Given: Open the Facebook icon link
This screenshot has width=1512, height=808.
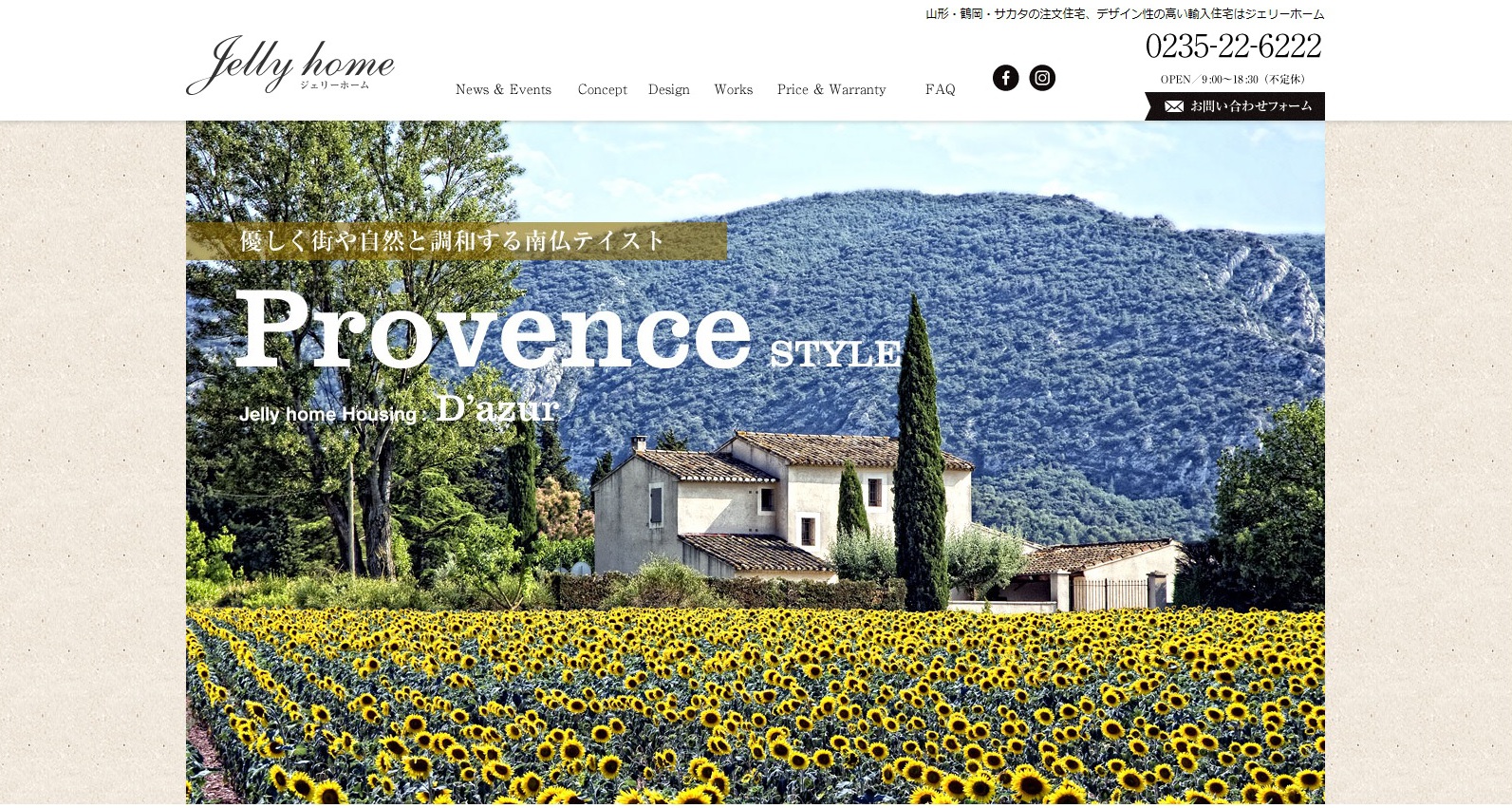Looking at the screenshot, I should (x=1005, y=78).
